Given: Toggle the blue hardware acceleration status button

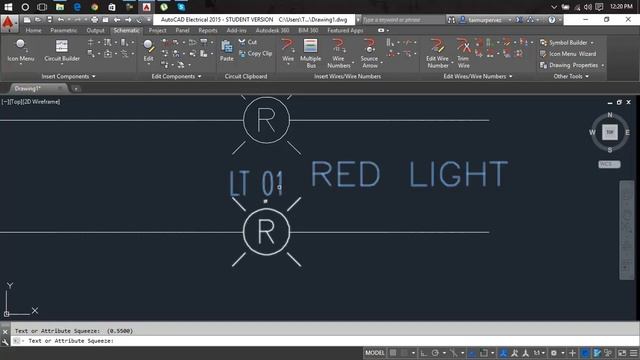Looking at the screenshot, I should click(585, 353).
